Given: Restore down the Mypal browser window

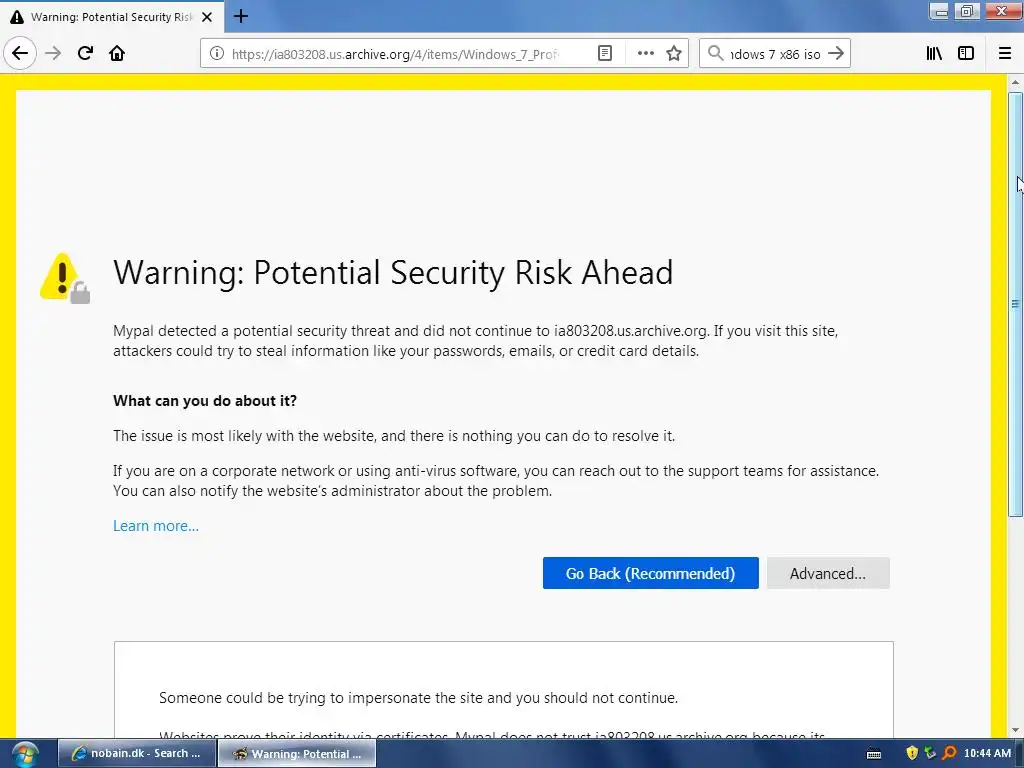Looking at the screenshot, I should tap(967, 11).
